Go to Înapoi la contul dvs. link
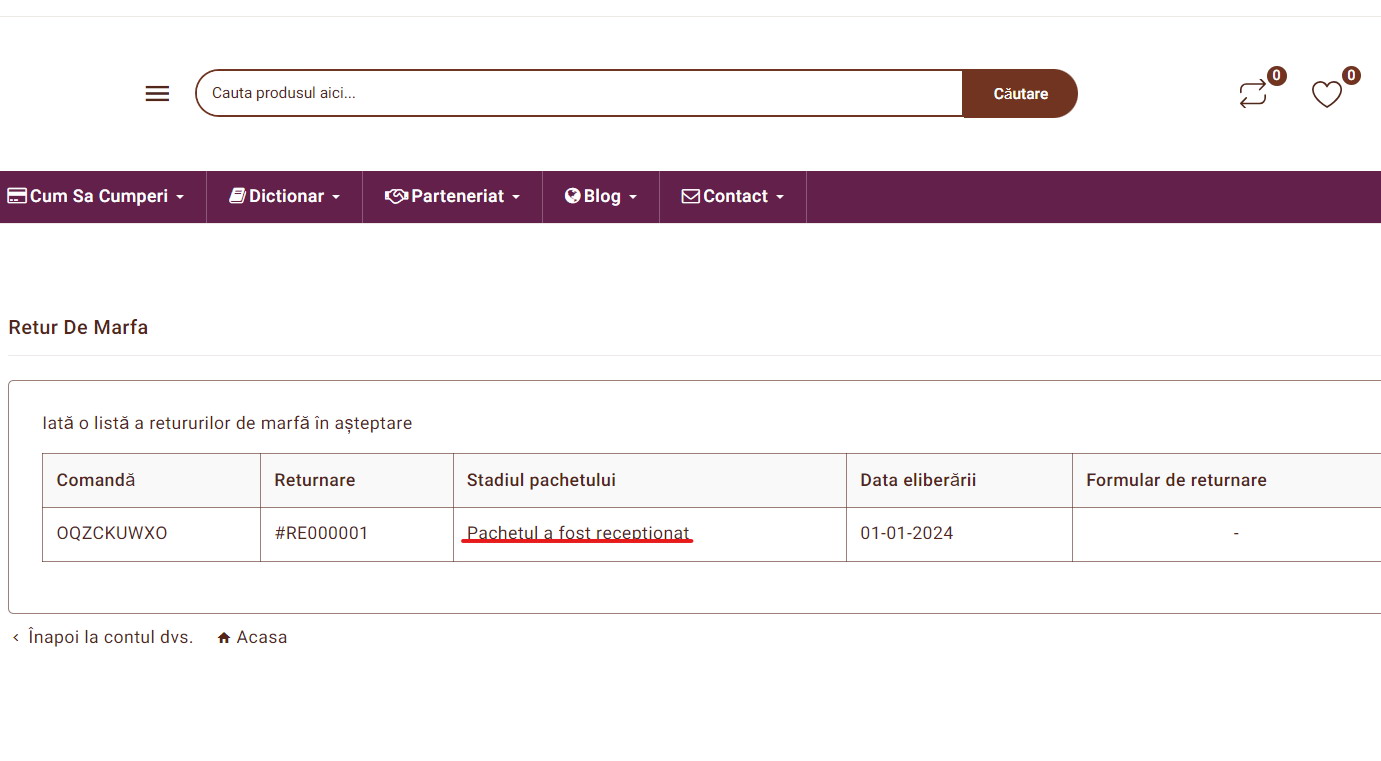Image resolution: width=1381 pixels, height=761 pixels. click(x=102, y=637)
